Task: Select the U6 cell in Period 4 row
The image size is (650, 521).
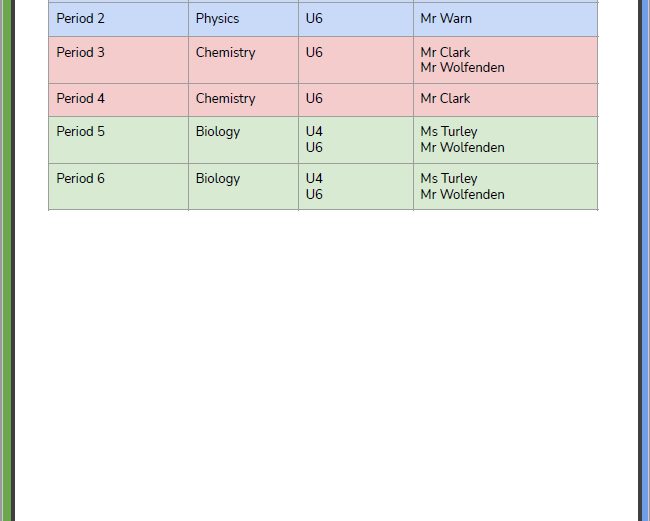Action: (315, 99)
